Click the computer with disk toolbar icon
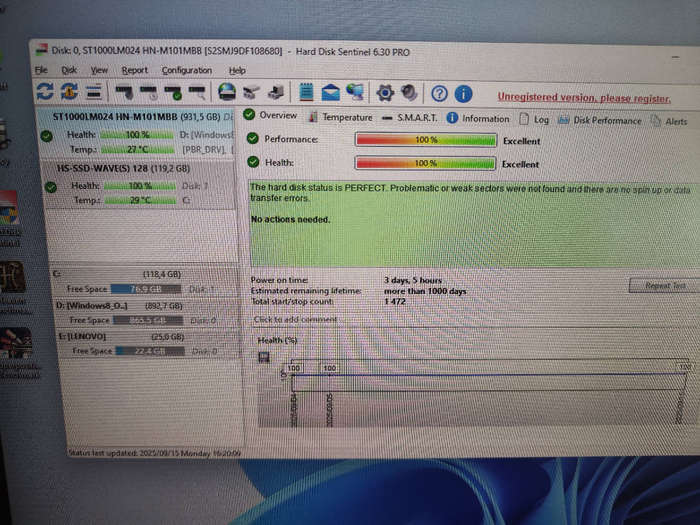Screen dimensions: 700x525 click(275, 92)
